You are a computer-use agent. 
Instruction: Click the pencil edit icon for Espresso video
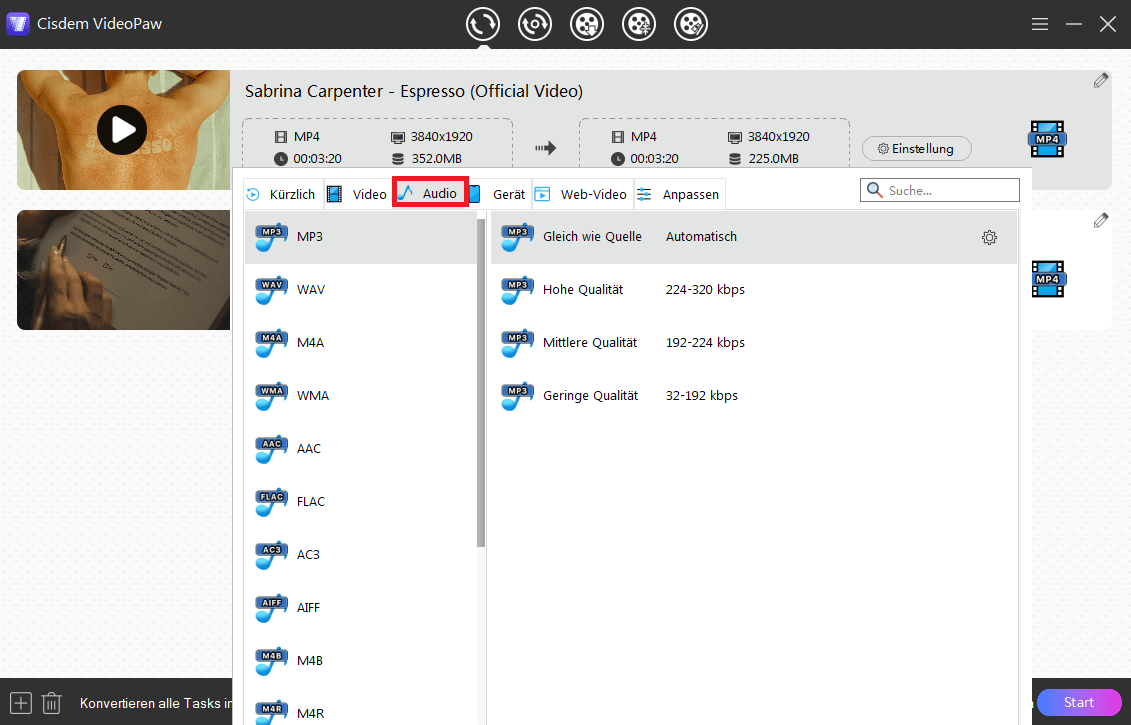point(1101,81)
